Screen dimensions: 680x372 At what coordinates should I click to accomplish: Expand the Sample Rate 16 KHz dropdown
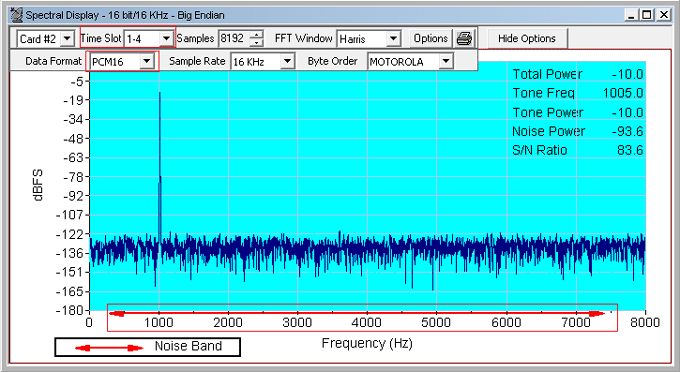click(287, 61)
